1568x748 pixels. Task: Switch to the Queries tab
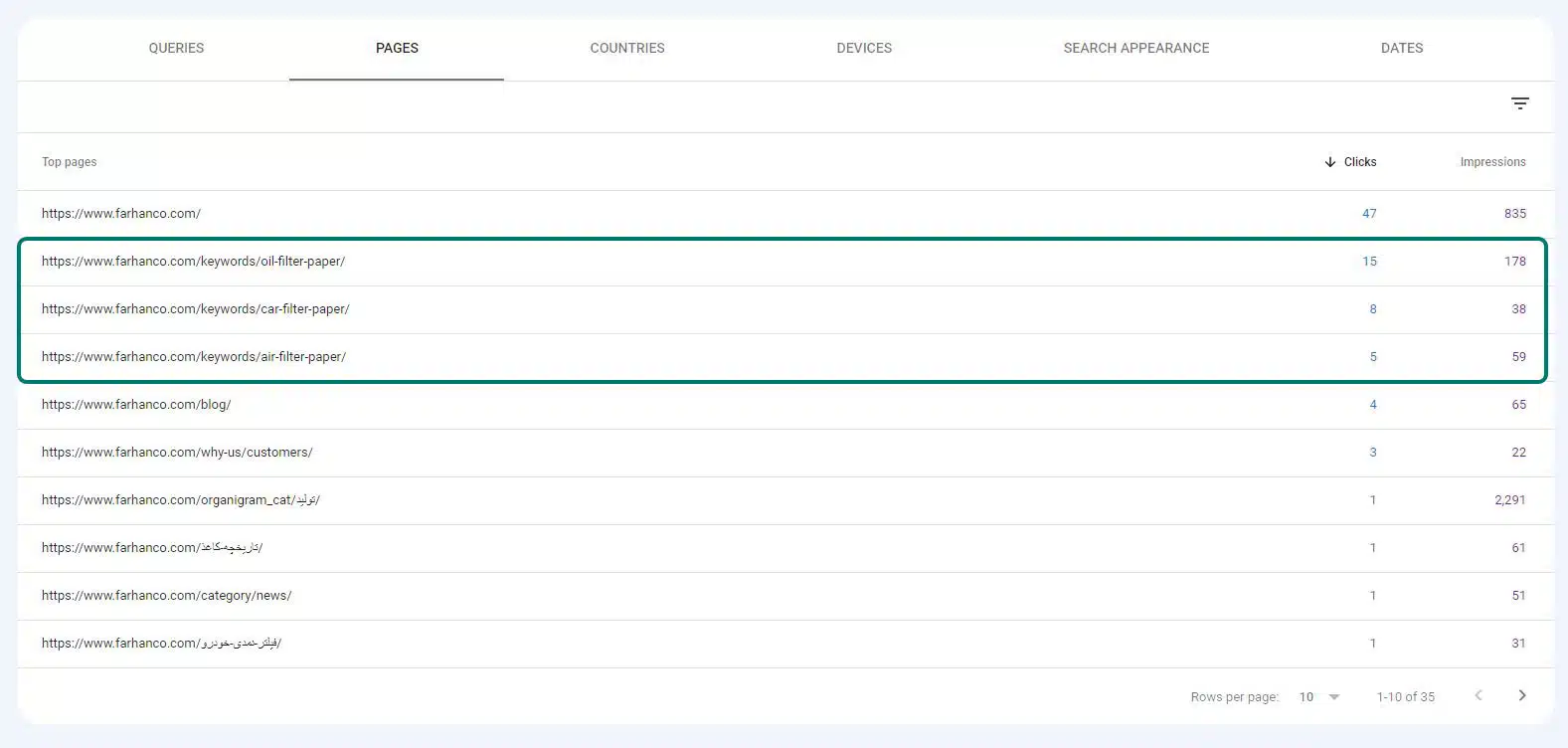coord(176,48)
